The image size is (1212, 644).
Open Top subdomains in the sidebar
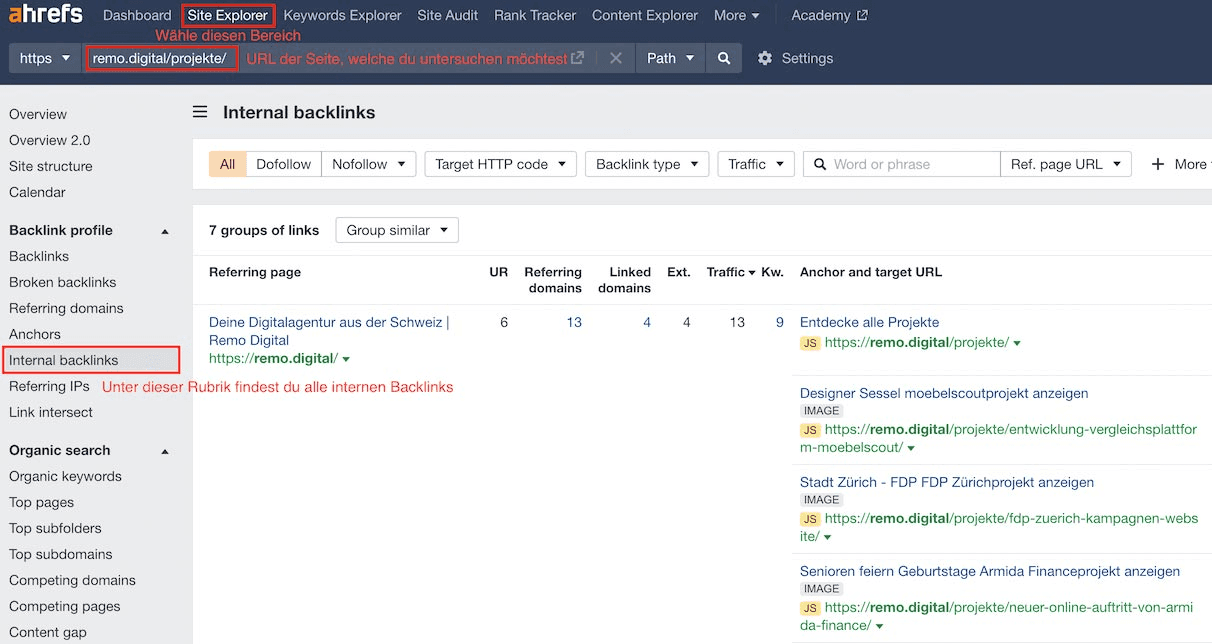(61, 554)
